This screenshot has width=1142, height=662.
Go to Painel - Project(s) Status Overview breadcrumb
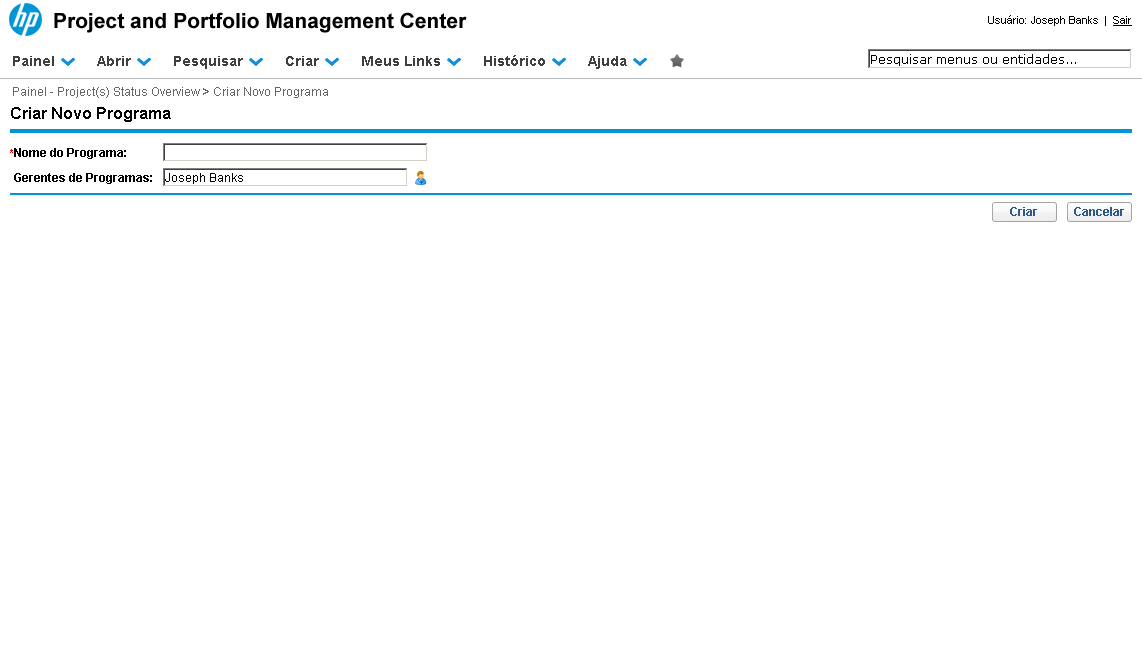(106, 92)
